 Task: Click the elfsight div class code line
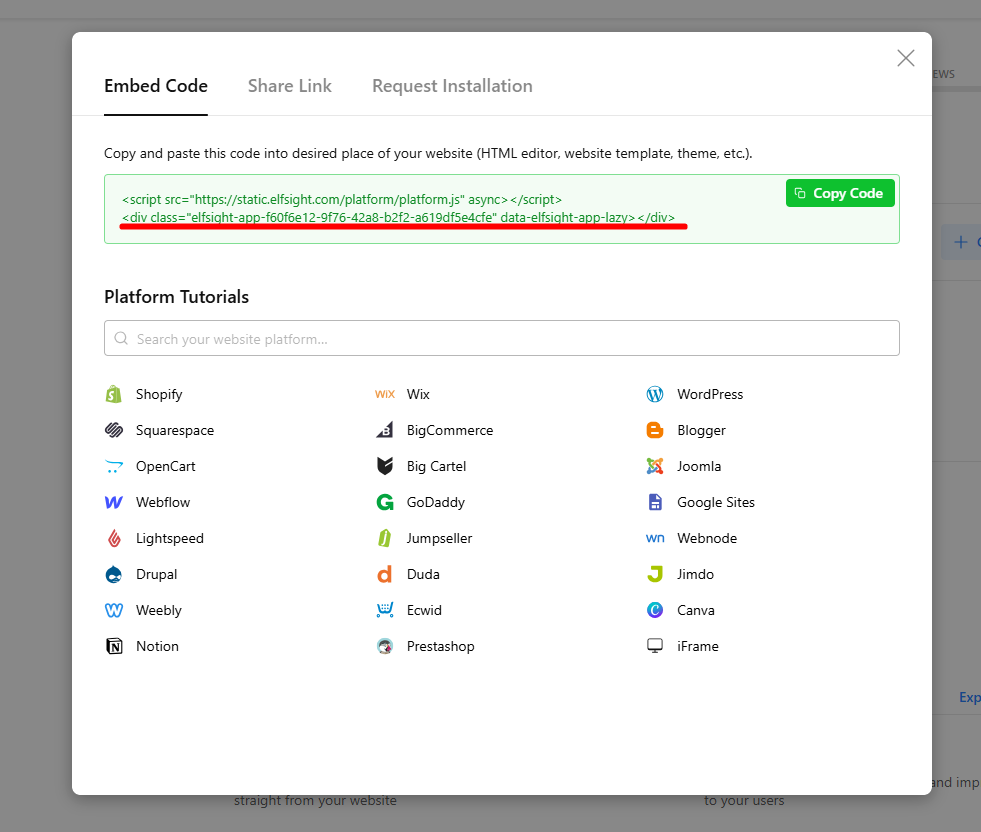[398, 218]
